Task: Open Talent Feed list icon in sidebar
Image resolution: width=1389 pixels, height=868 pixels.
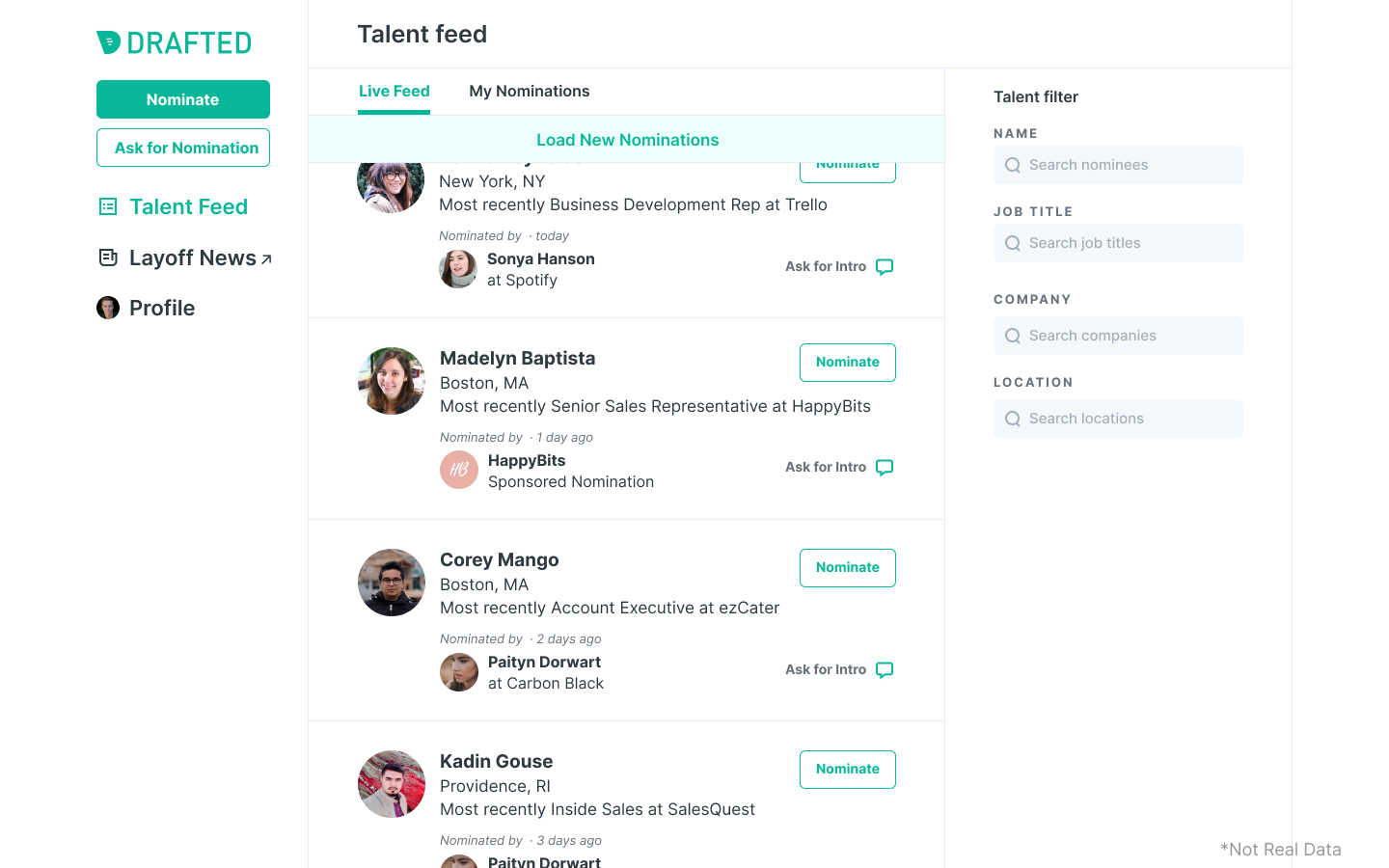Action: tap(108, 206)
